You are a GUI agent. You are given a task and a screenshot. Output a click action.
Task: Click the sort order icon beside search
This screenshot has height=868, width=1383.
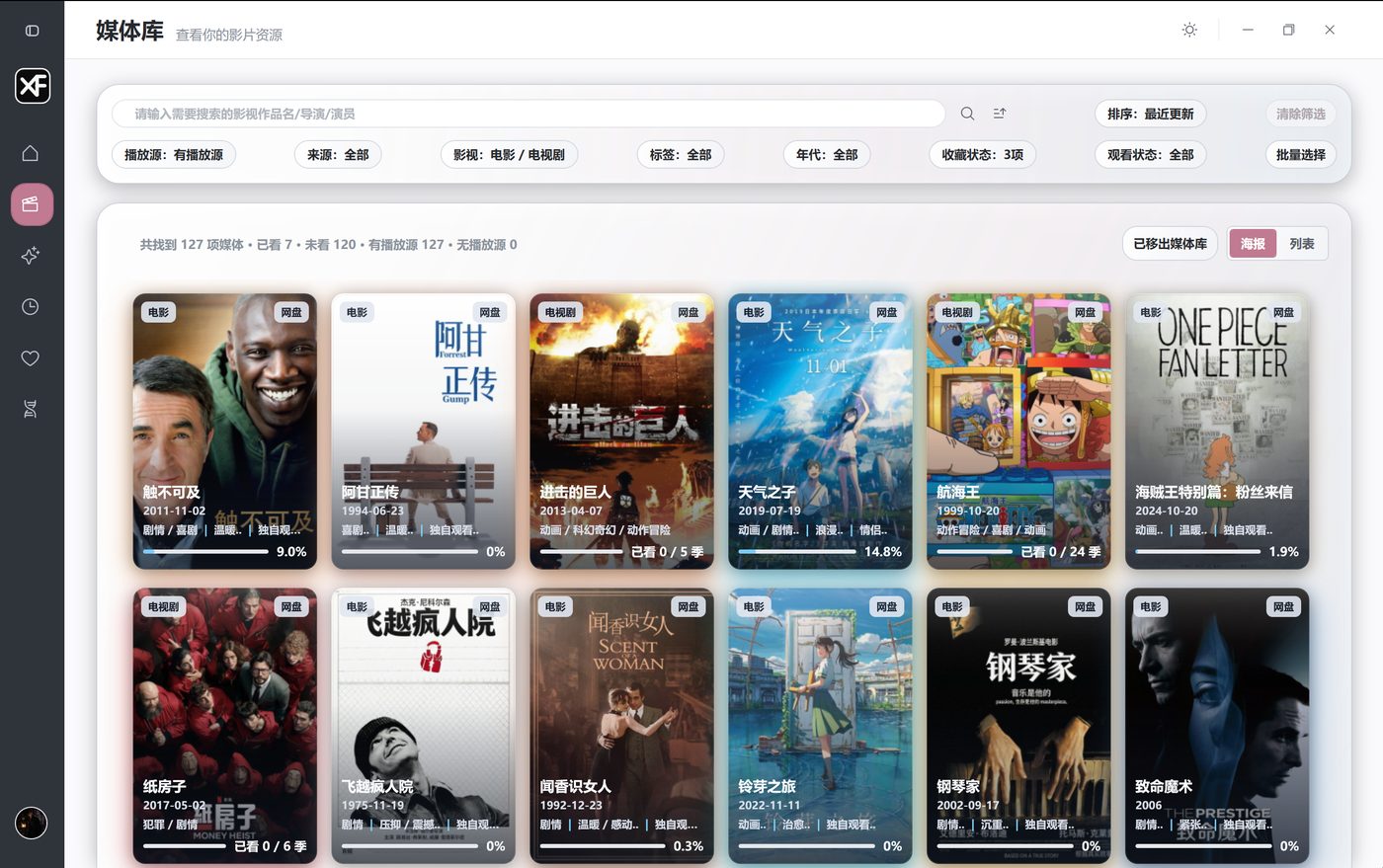(x=1000, y=114)
